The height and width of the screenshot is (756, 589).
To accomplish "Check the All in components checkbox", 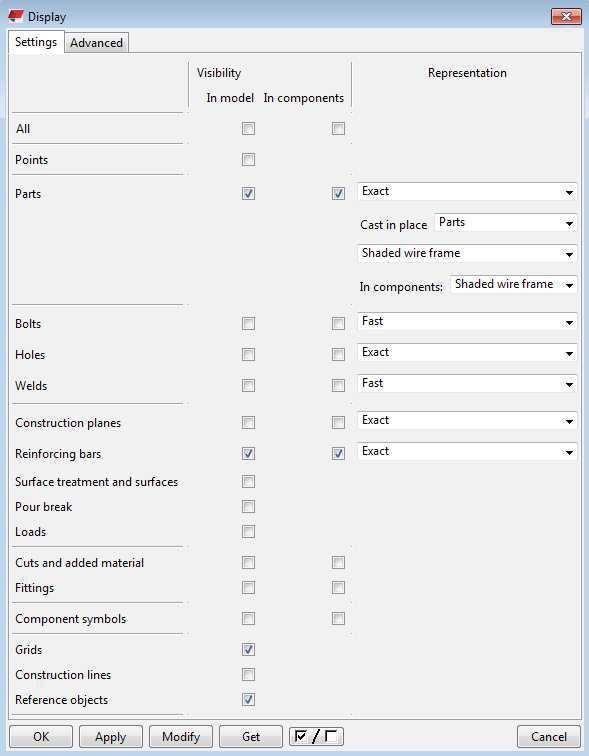I will (338, 129).
